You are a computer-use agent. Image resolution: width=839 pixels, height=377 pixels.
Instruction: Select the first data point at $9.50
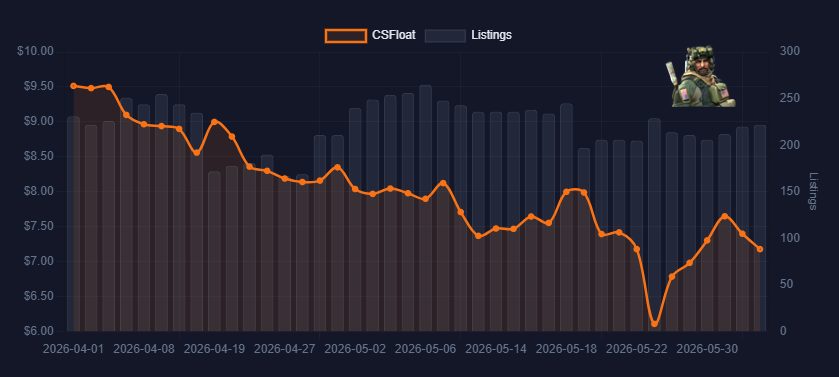pos(73,86)
